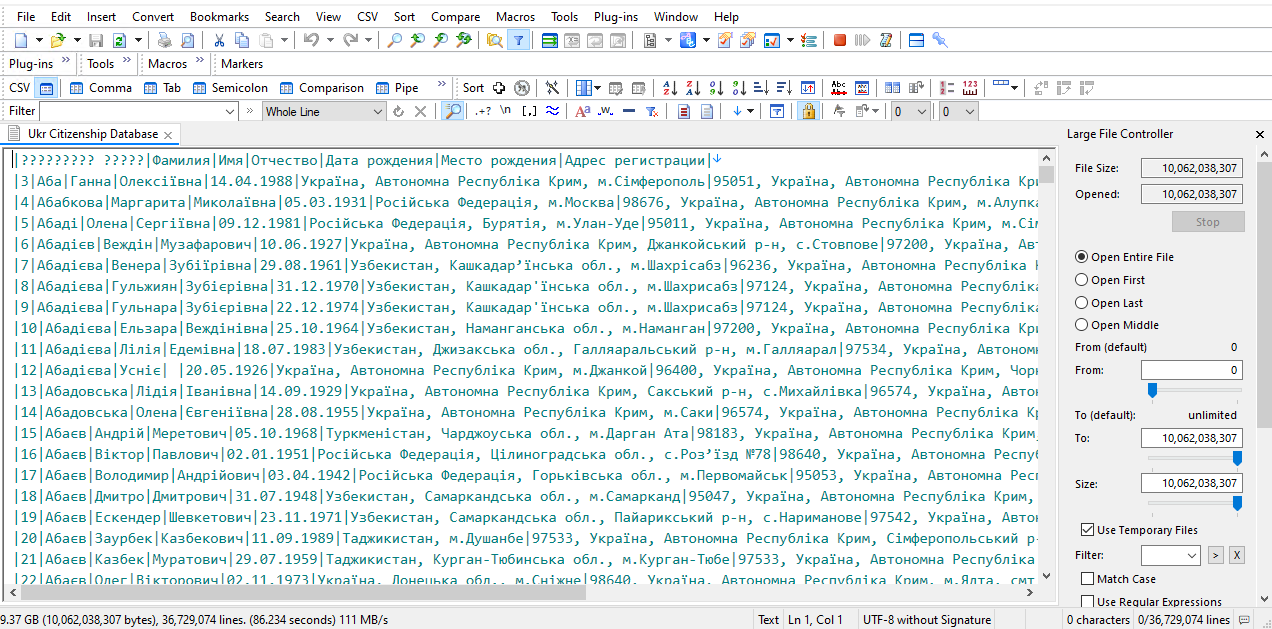The image size is (1272, 629).
Task: Open the Whole Line column dropdown
Action: (x=378, y=111)
